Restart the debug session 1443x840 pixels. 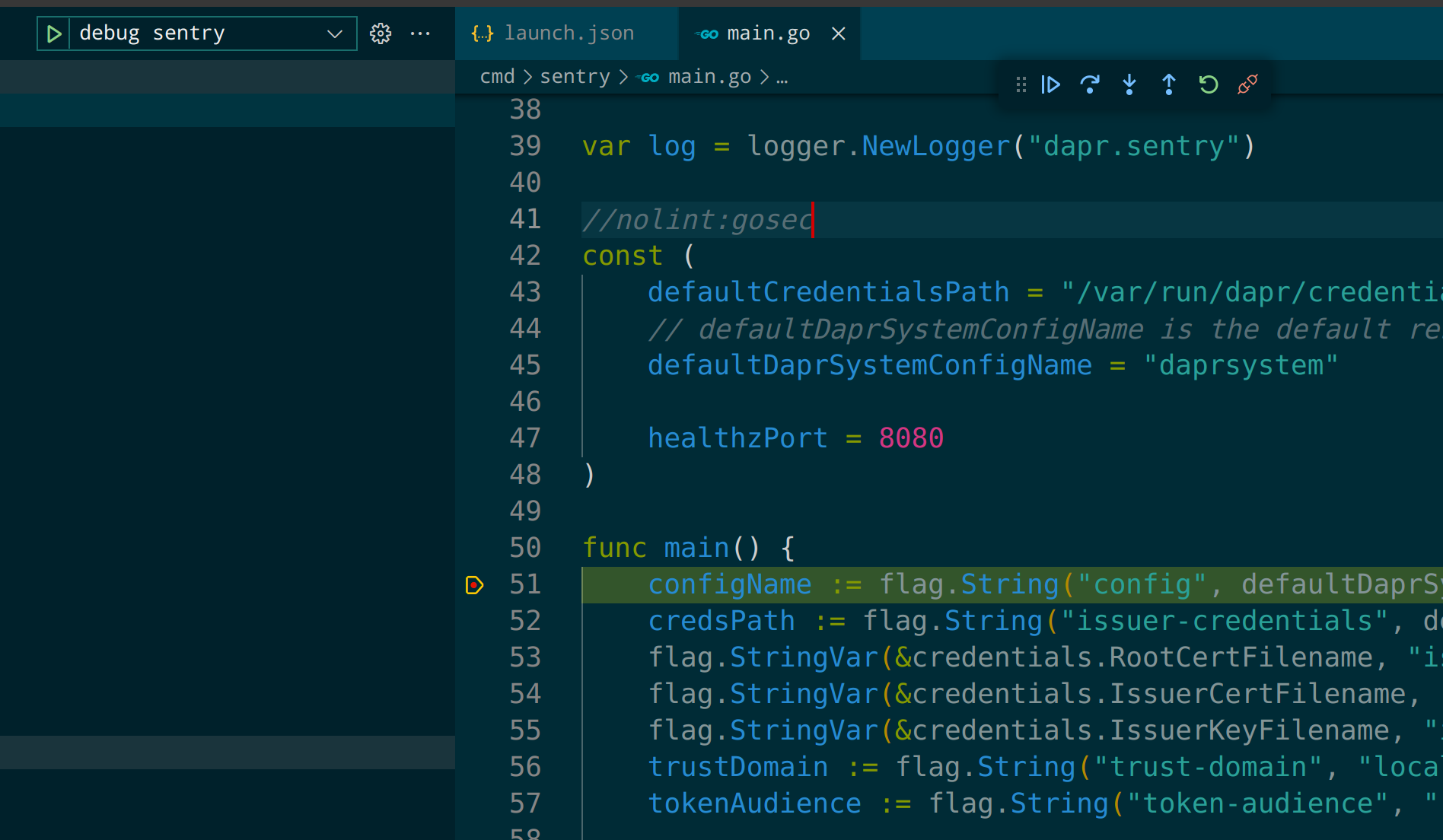click(x=1208, y=84)
